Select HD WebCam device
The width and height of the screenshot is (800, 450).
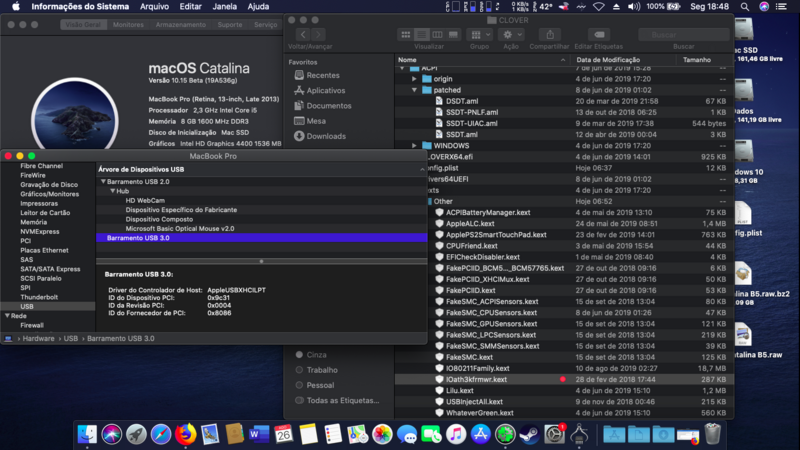[x=145, y=201]
